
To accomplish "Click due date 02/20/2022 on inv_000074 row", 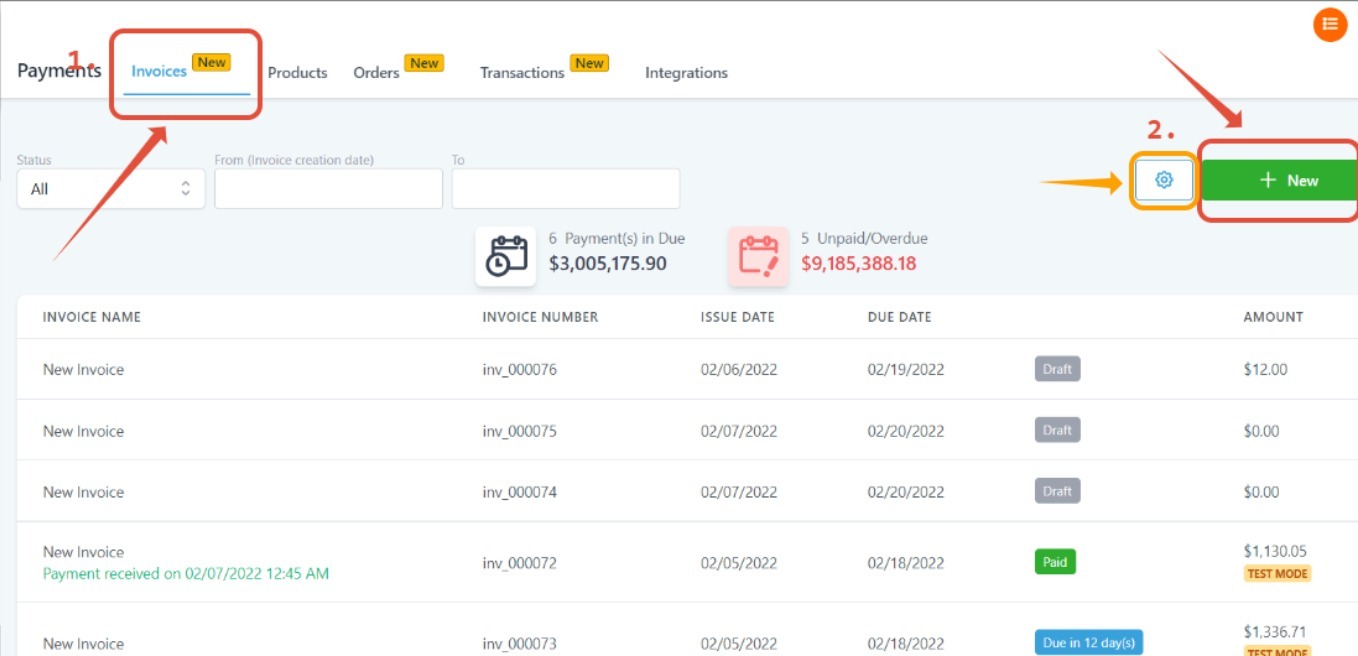I will [906, 493].
